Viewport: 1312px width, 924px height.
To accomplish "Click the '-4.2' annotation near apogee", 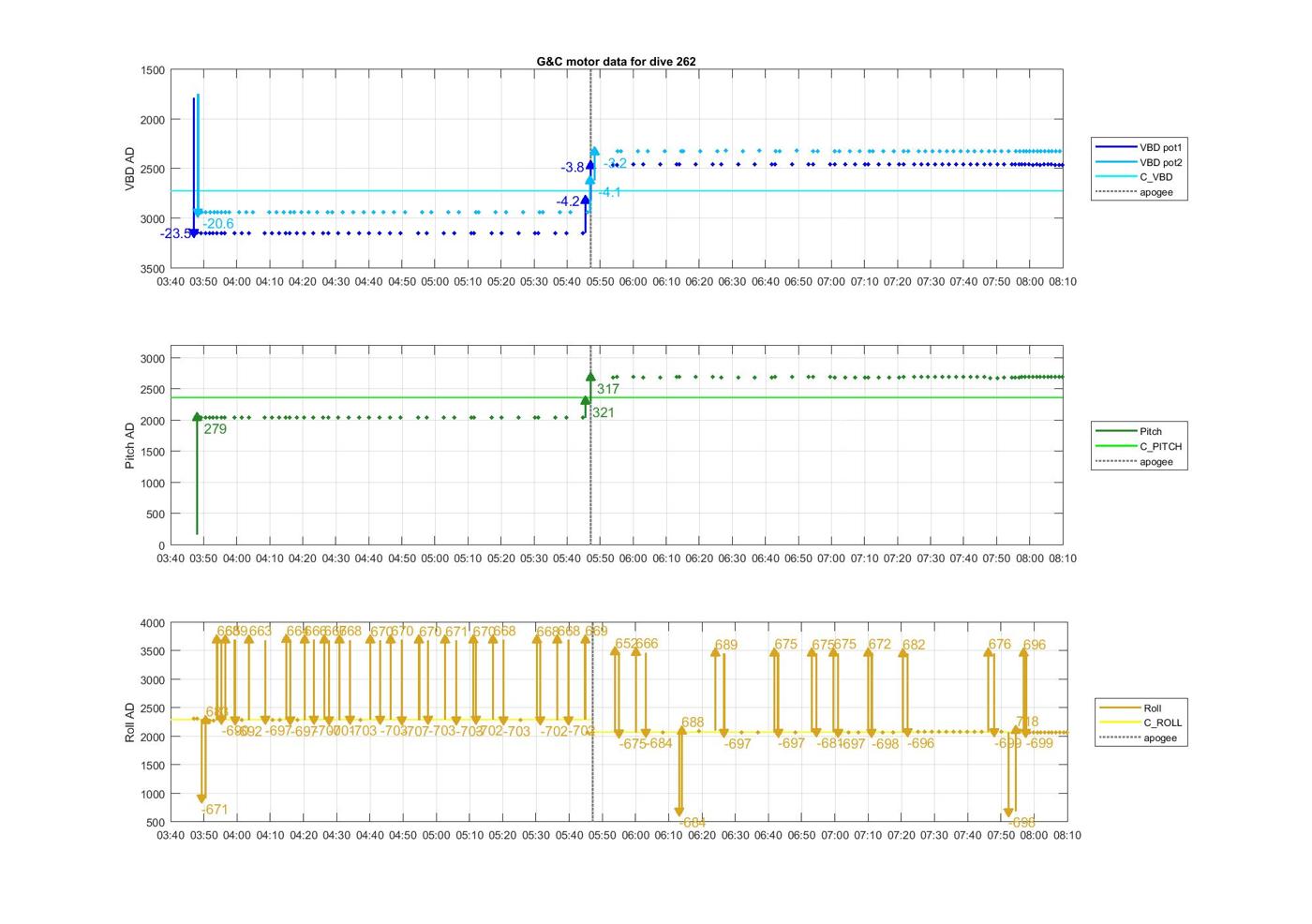I will pos(568,201).
